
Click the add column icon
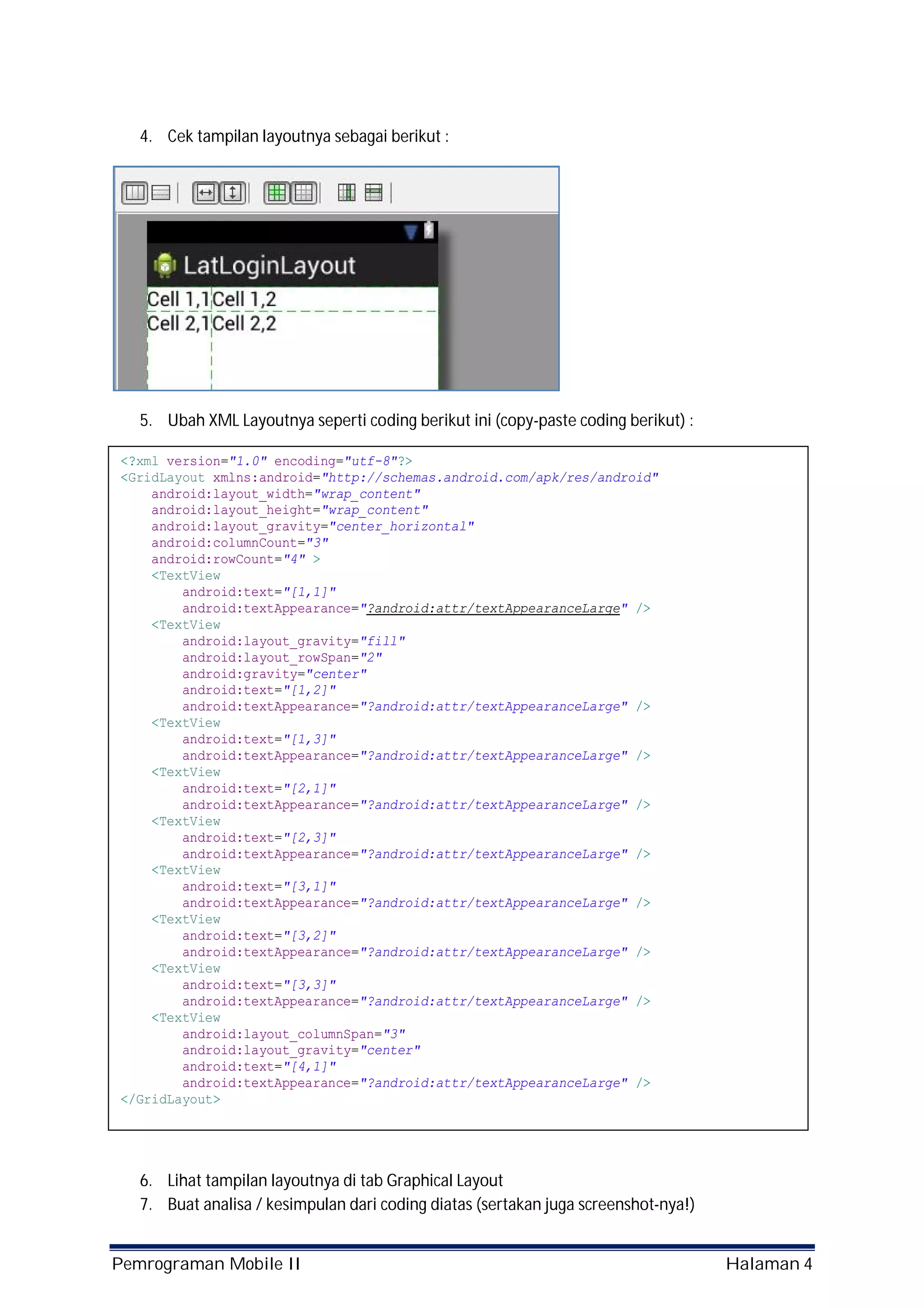pyautogui.click(x=346, y=193)
